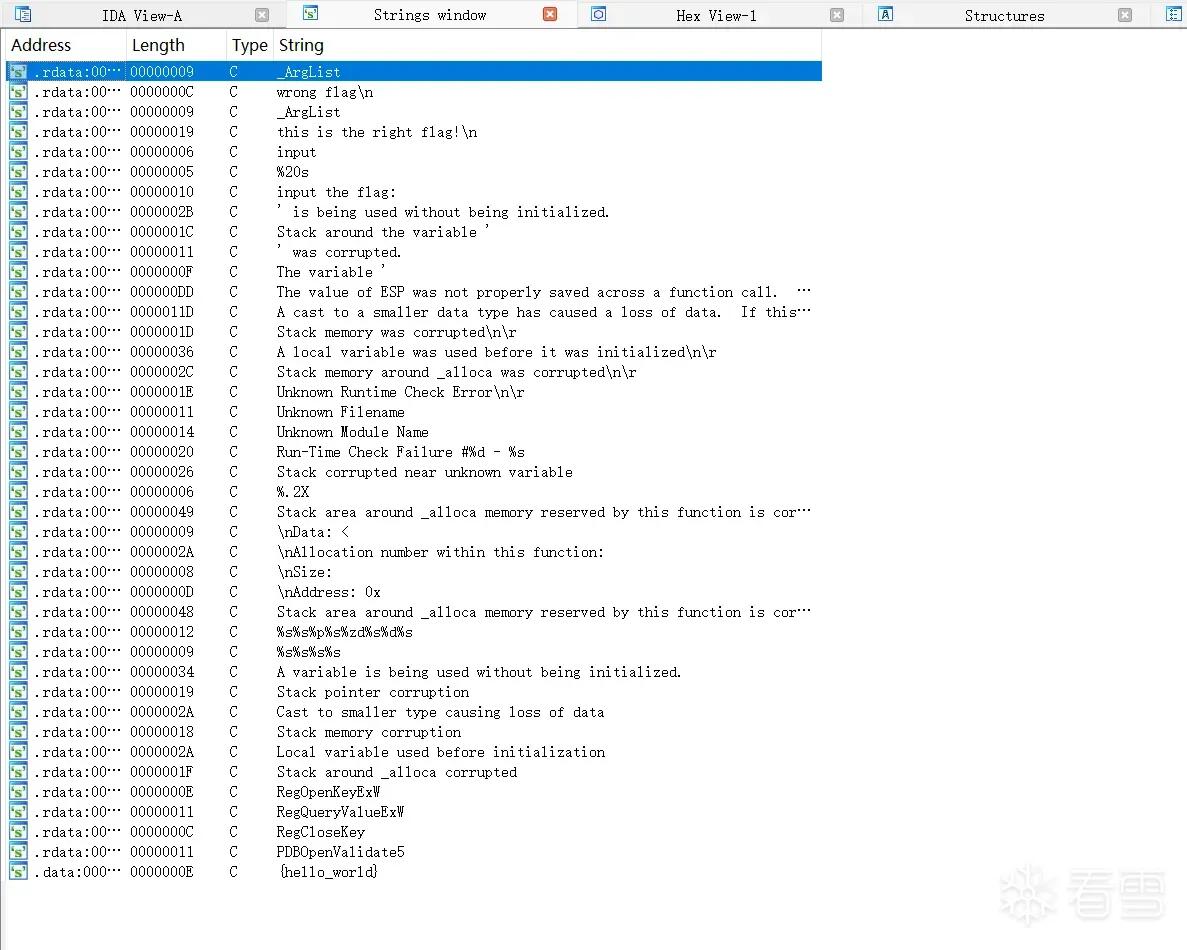Select the 'RegCloseKey' string
This screenshot has width=1187, height=950.
321,832
